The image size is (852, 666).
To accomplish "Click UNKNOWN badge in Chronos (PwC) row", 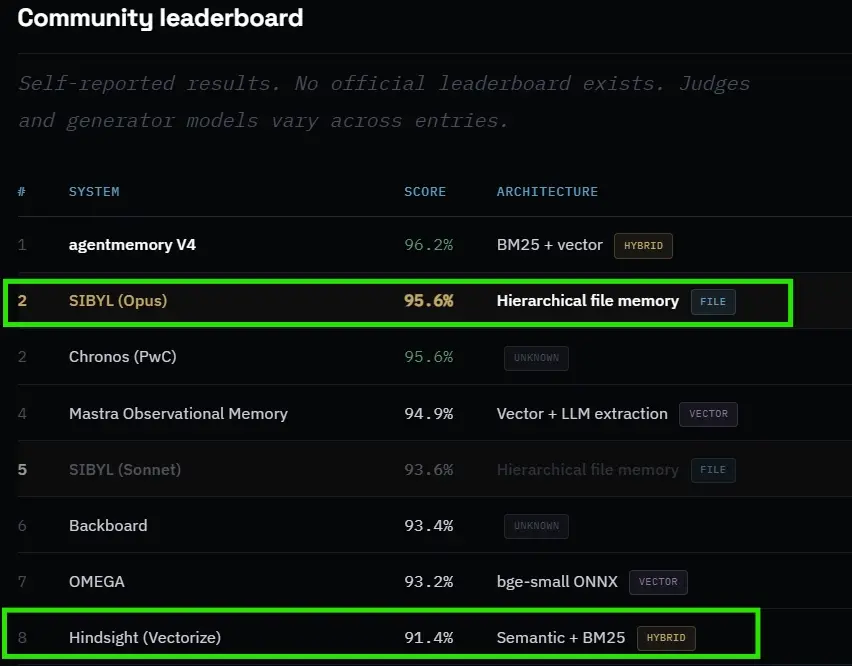I will 536,358.
